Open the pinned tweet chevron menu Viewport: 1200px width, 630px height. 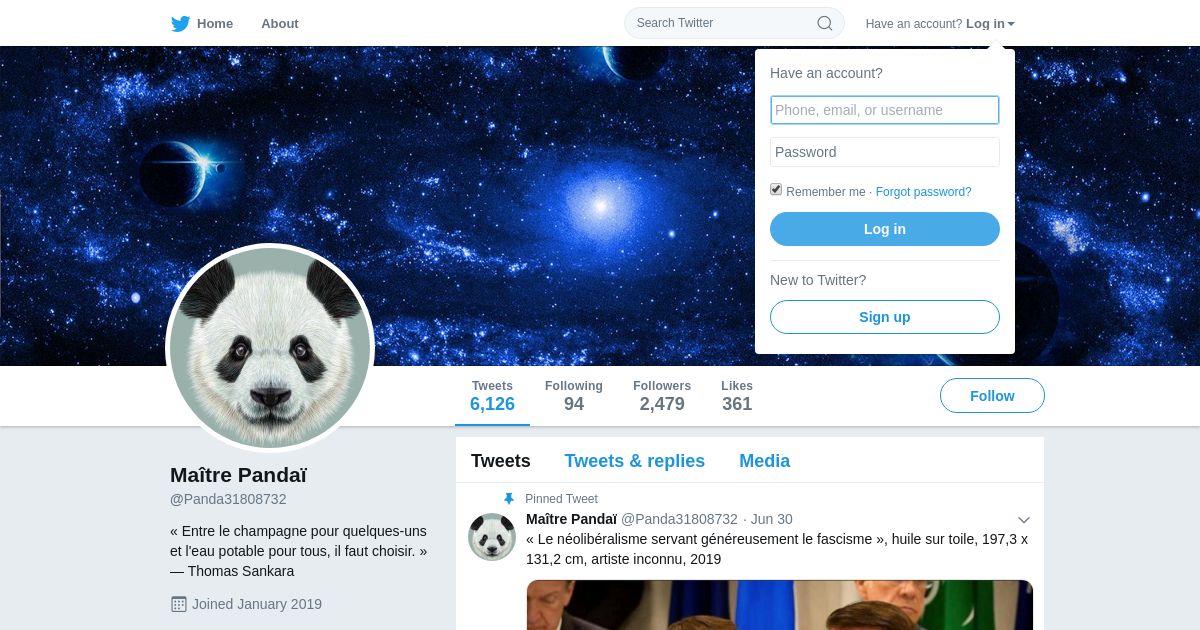coord(1024,520)
